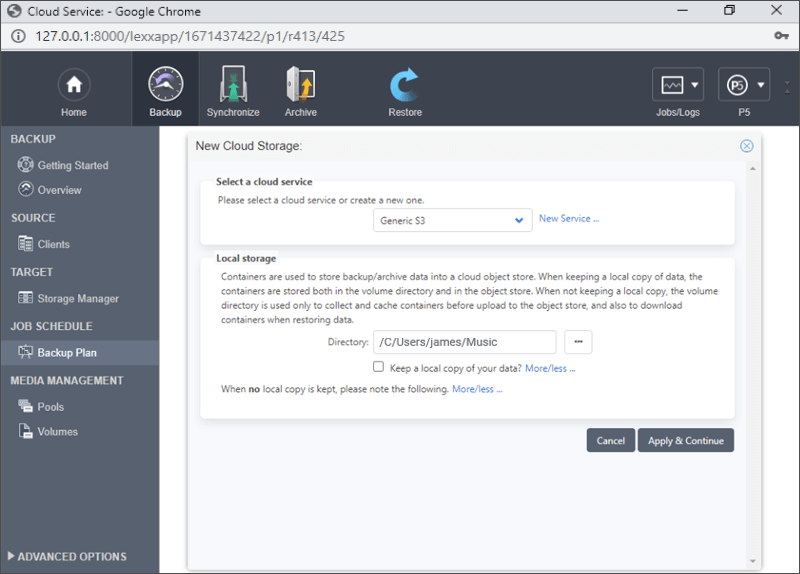Click Apply & Continue

686,440
